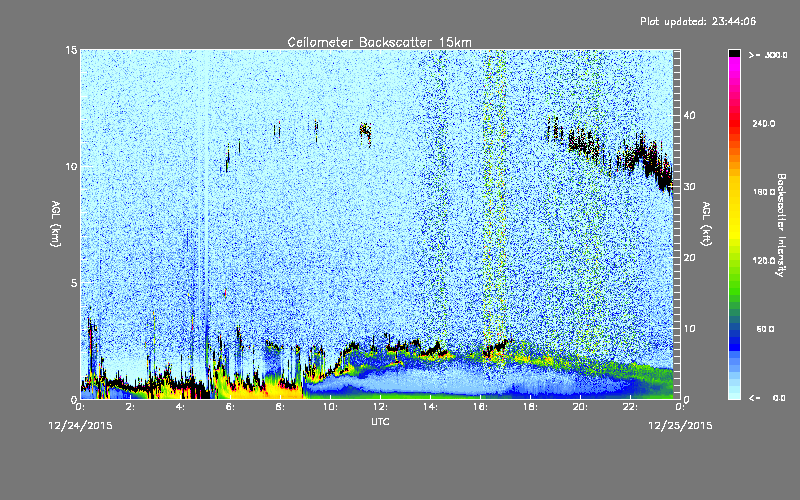
Task: Click the "12:" hour tick on the UTC axis
Action: [x=380, y=407]
